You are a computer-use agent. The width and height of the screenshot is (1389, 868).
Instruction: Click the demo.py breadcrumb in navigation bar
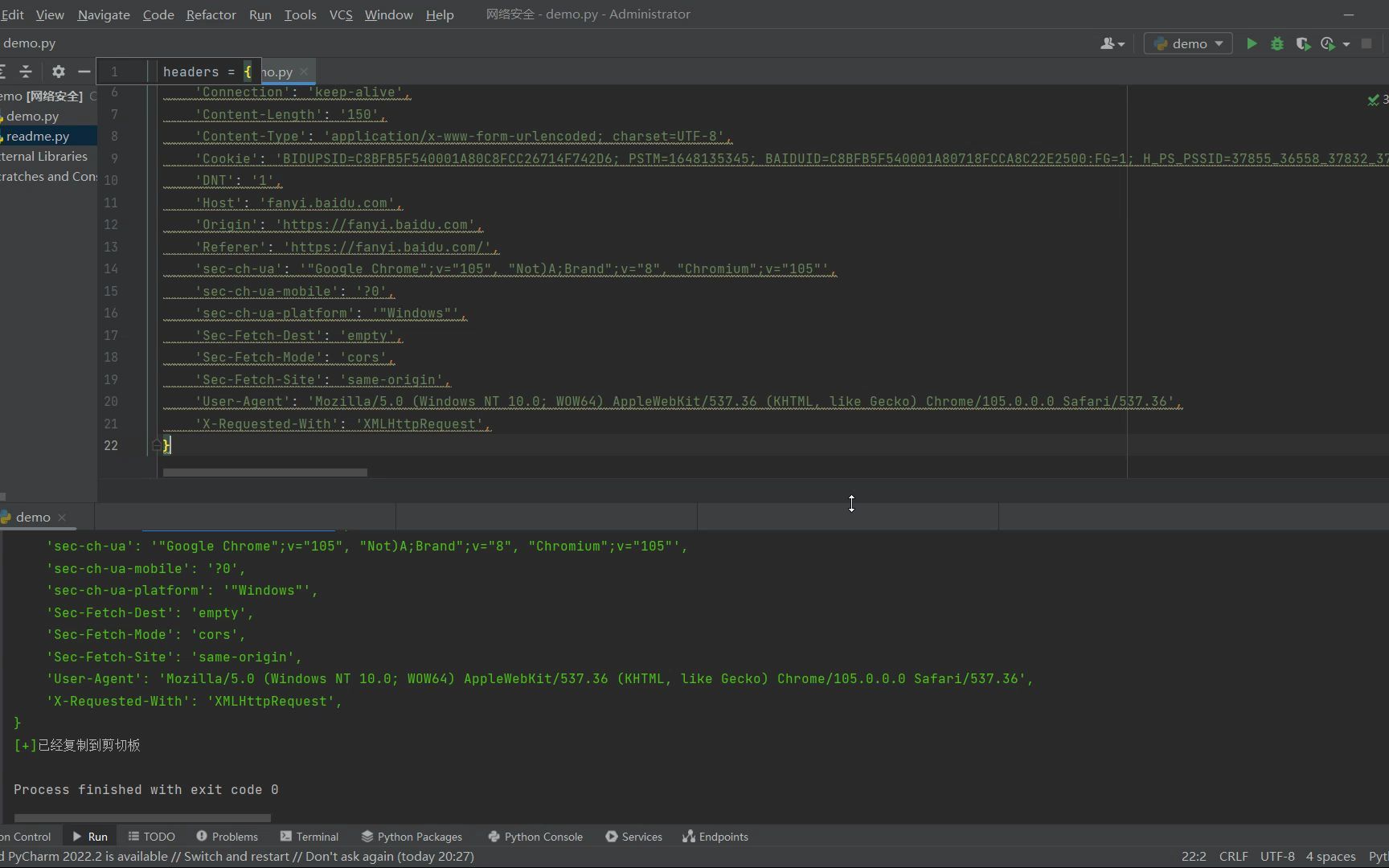(x=29, y=43)
